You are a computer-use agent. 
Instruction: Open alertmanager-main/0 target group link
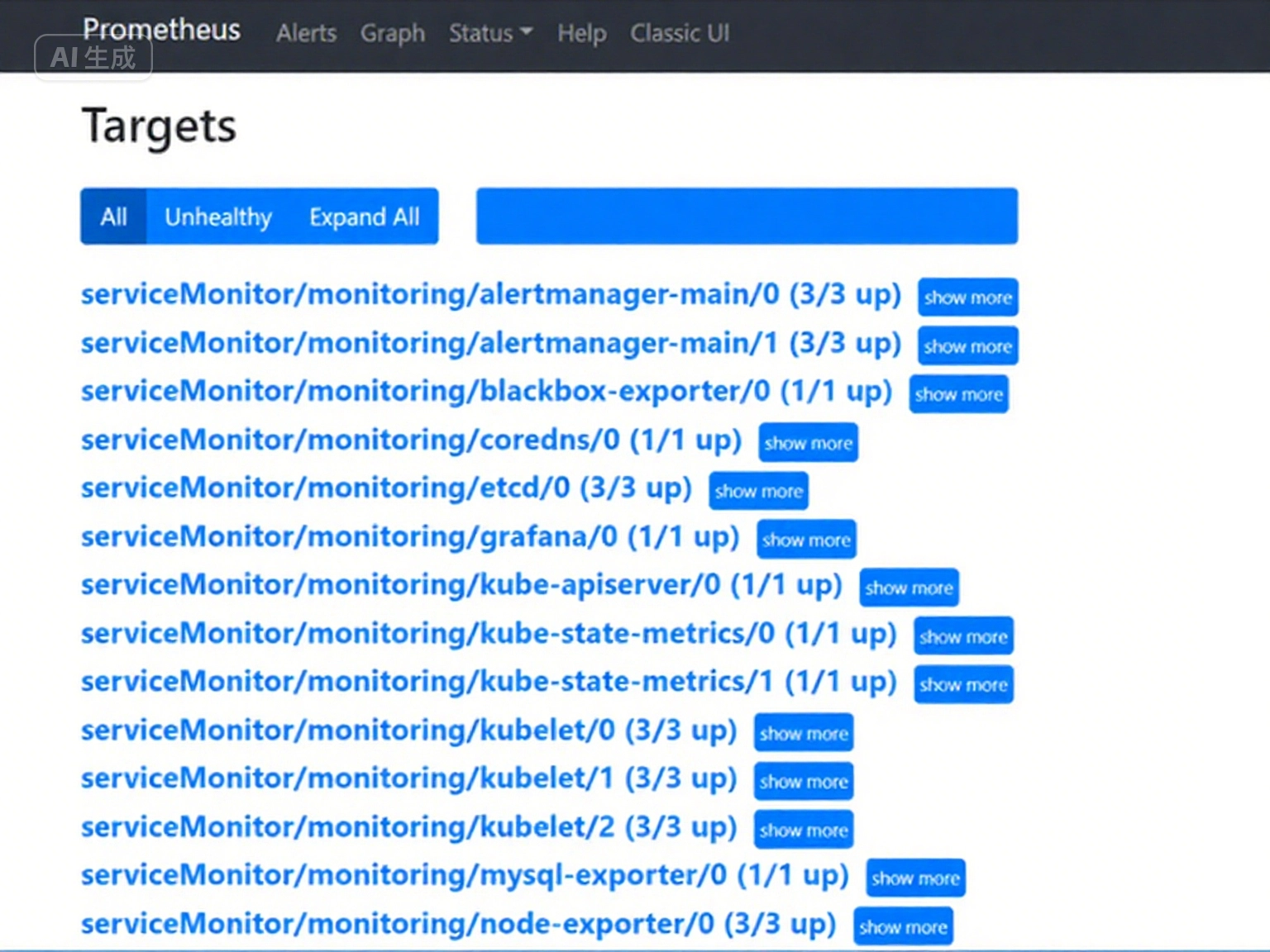click(x=491, y=294)
